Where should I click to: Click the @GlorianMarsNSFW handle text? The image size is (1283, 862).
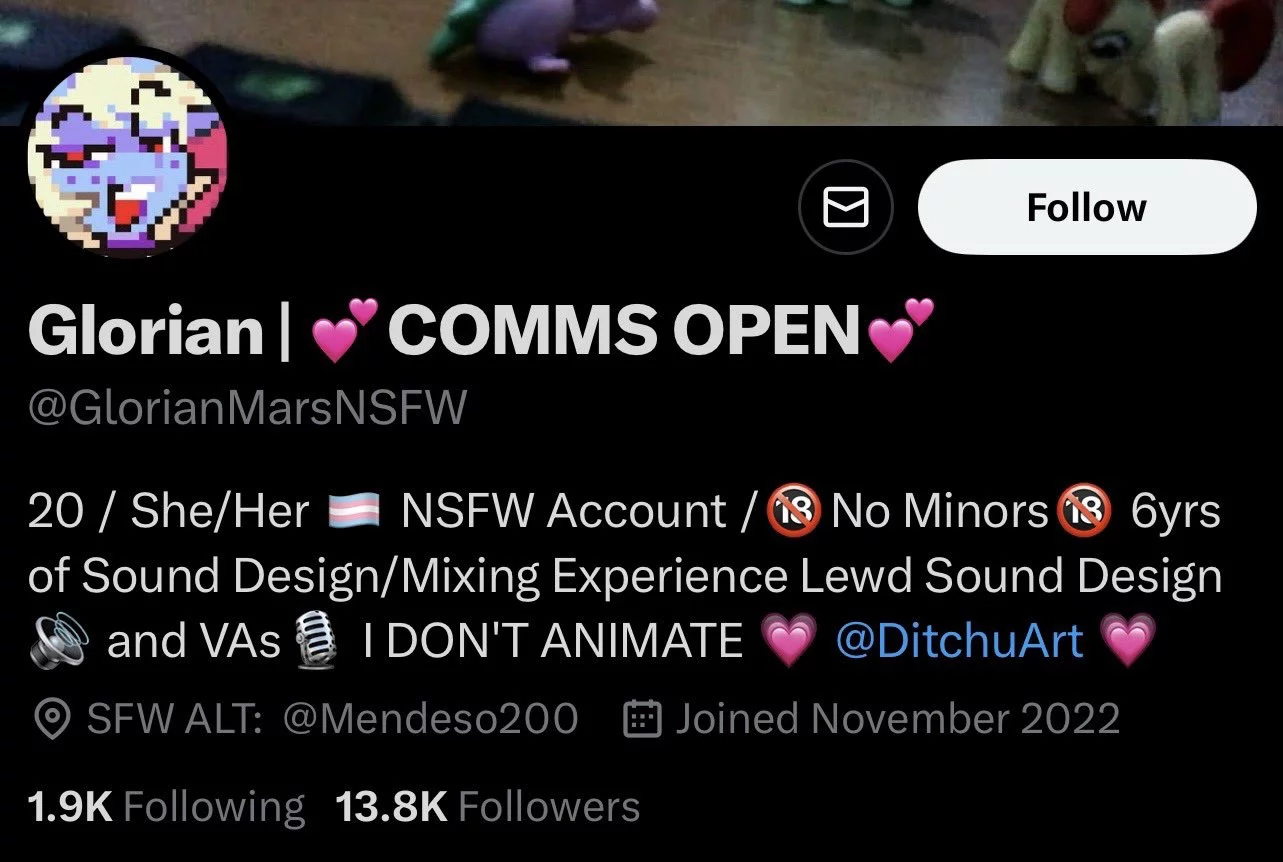(x=247, y=409)
